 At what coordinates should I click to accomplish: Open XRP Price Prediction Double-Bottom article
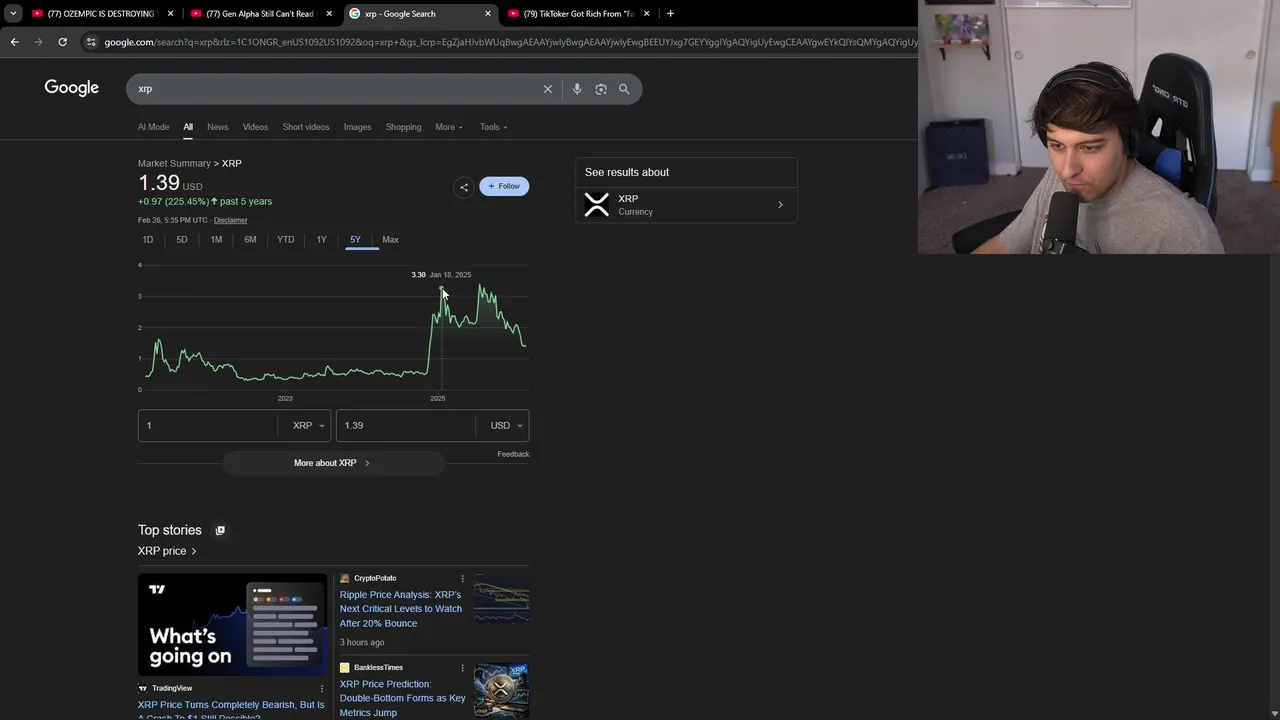(x=402, y=698)
